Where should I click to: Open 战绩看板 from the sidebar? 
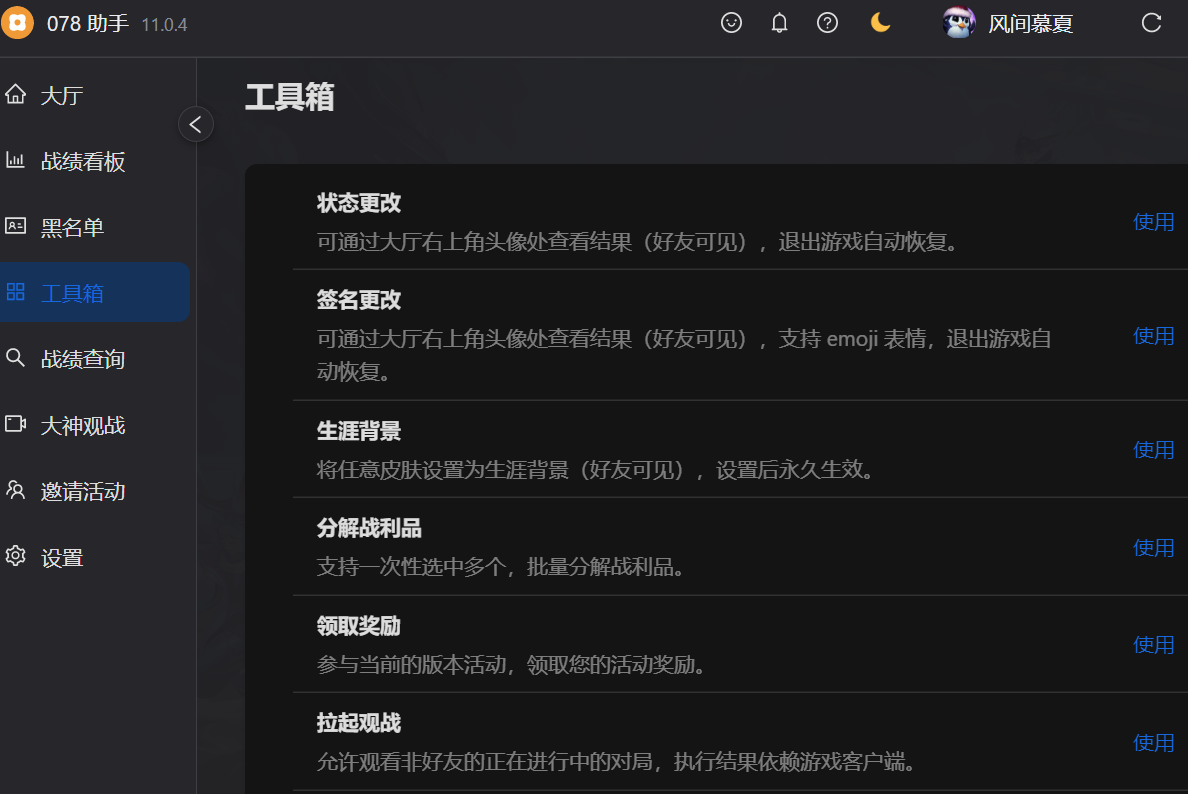82,162
